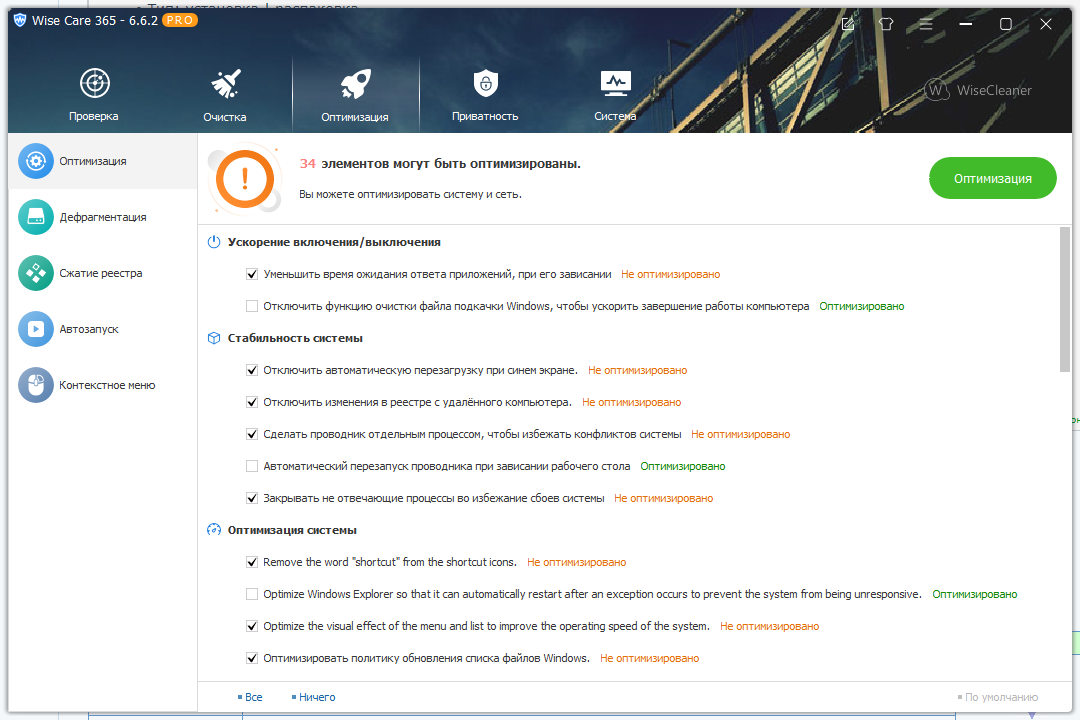
Task: Click Ускорение включения/выключения heading
Action: [334, 242]
